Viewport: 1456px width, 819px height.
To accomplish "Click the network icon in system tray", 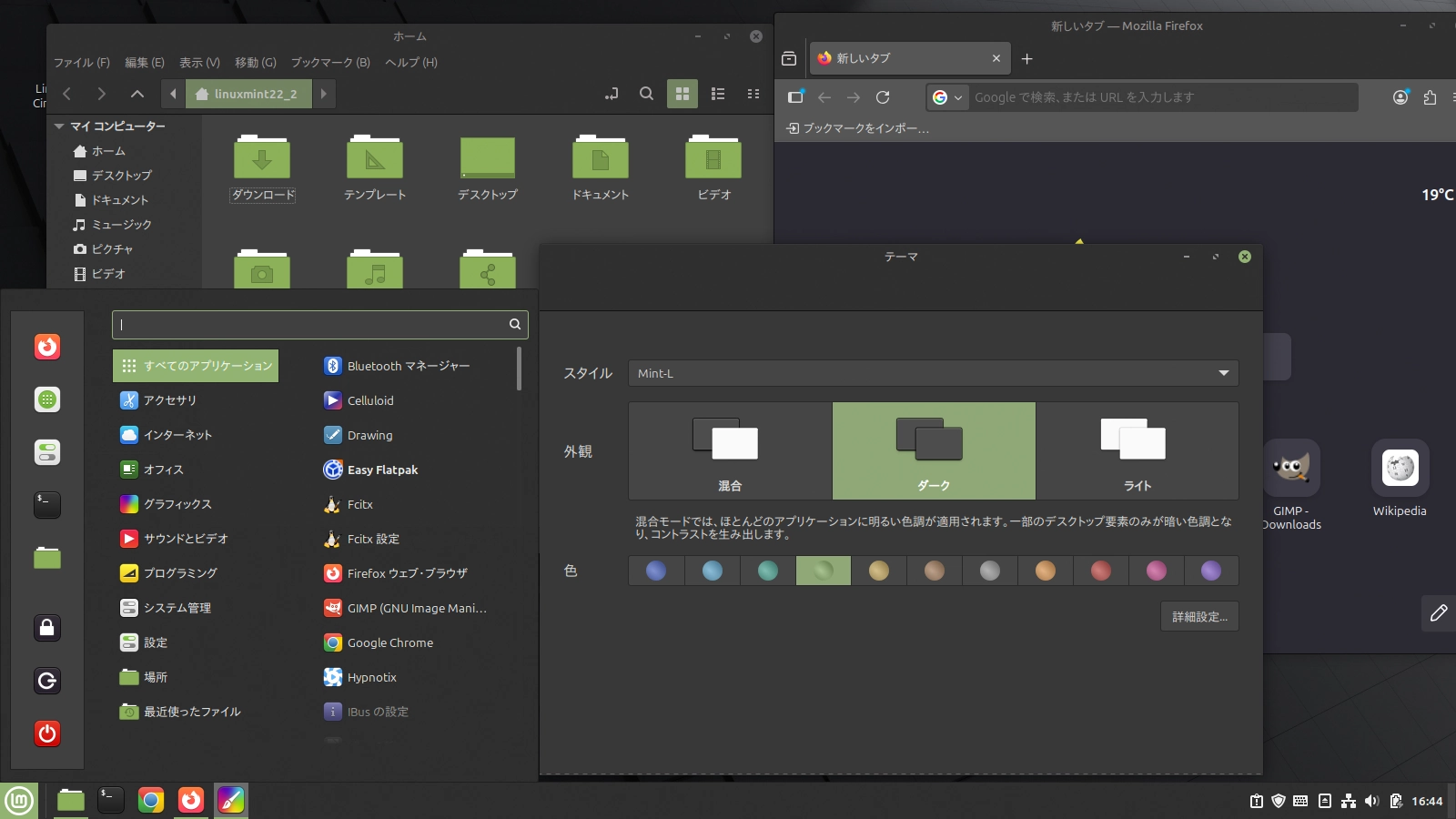I will tap(1349, 801).
